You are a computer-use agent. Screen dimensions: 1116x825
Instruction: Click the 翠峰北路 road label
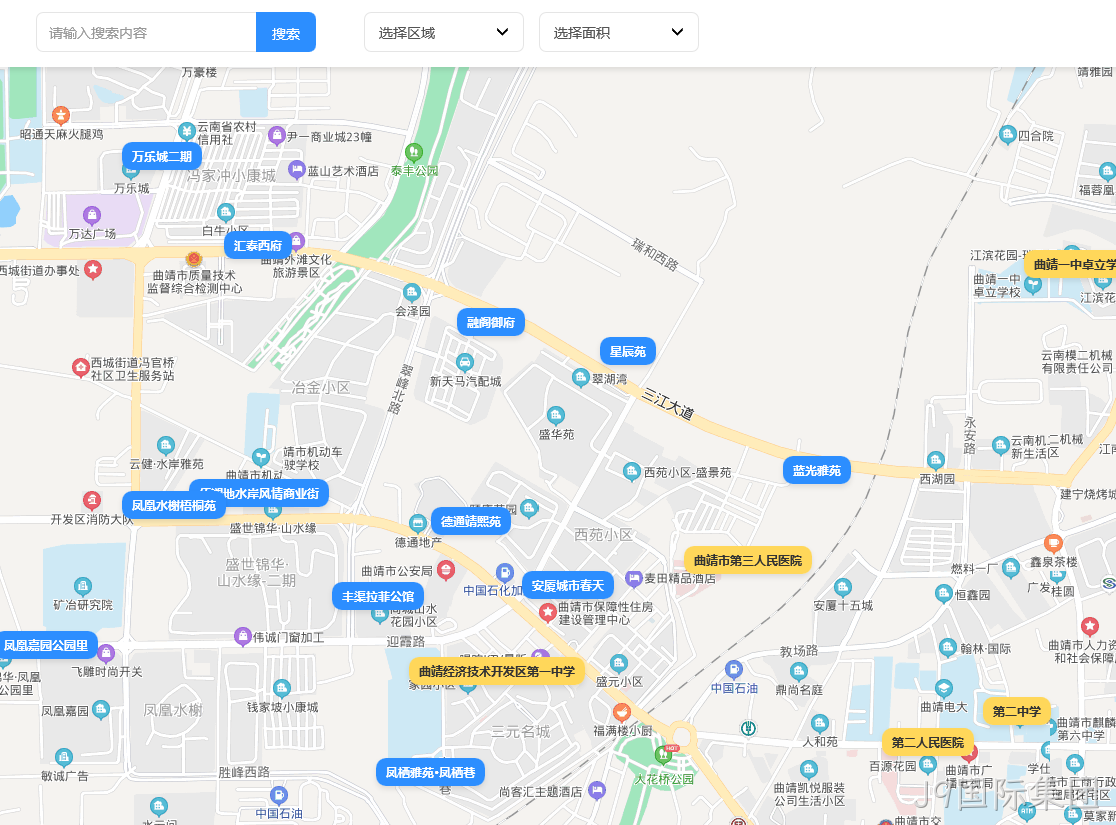[400, 389]
